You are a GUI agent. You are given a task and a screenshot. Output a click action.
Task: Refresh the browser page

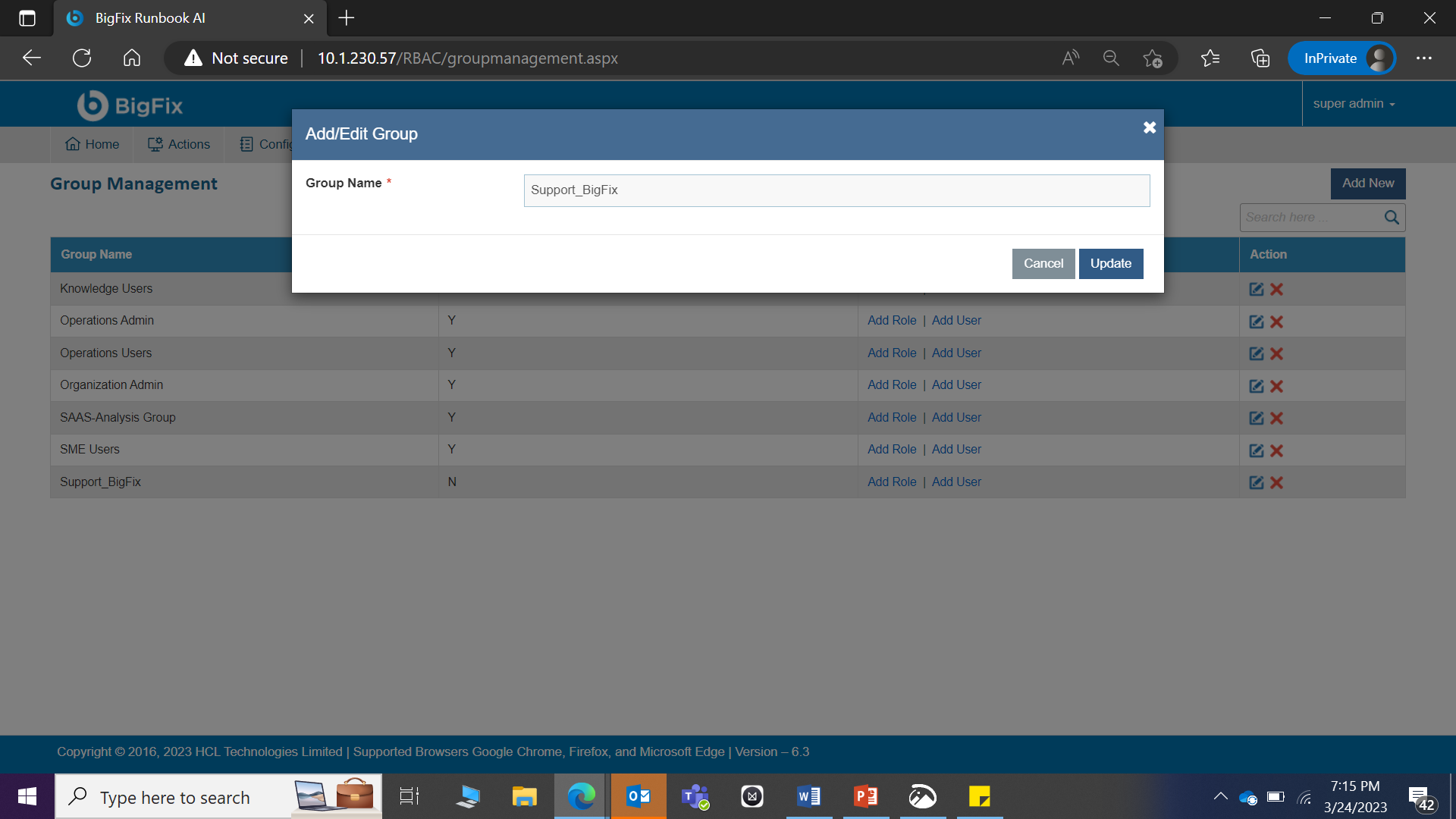82,58
